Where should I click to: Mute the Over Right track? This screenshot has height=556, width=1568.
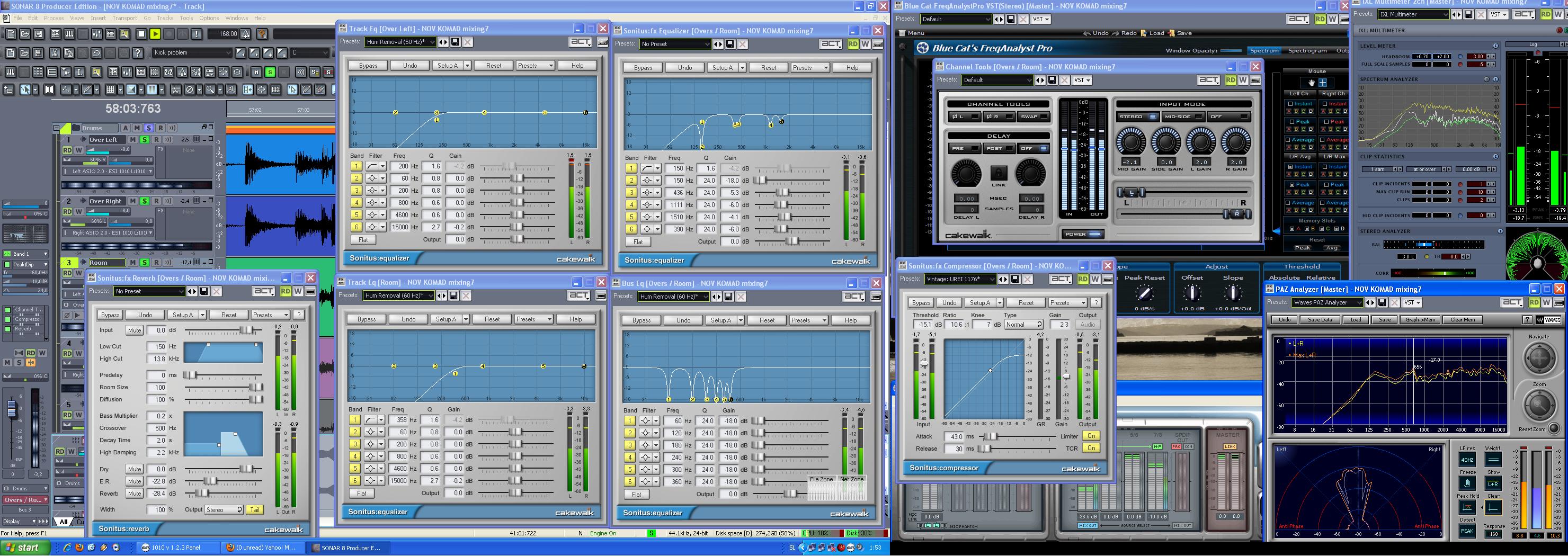click(132, 201)
